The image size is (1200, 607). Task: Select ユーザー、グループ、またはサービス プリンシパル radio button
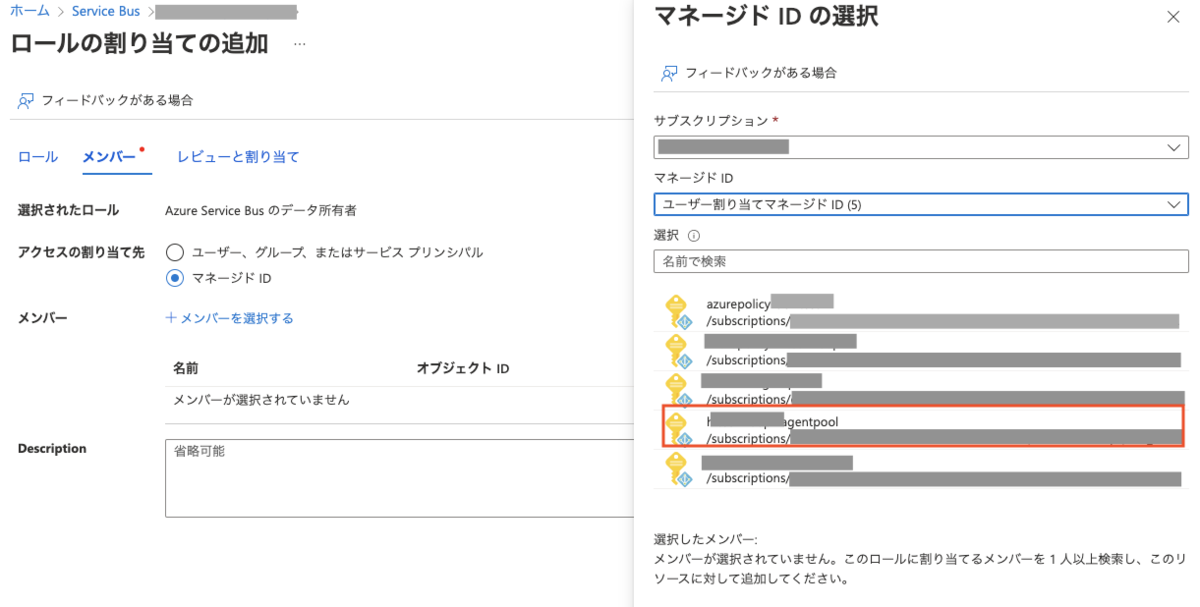pyautogui.click(x=175, y=252)
